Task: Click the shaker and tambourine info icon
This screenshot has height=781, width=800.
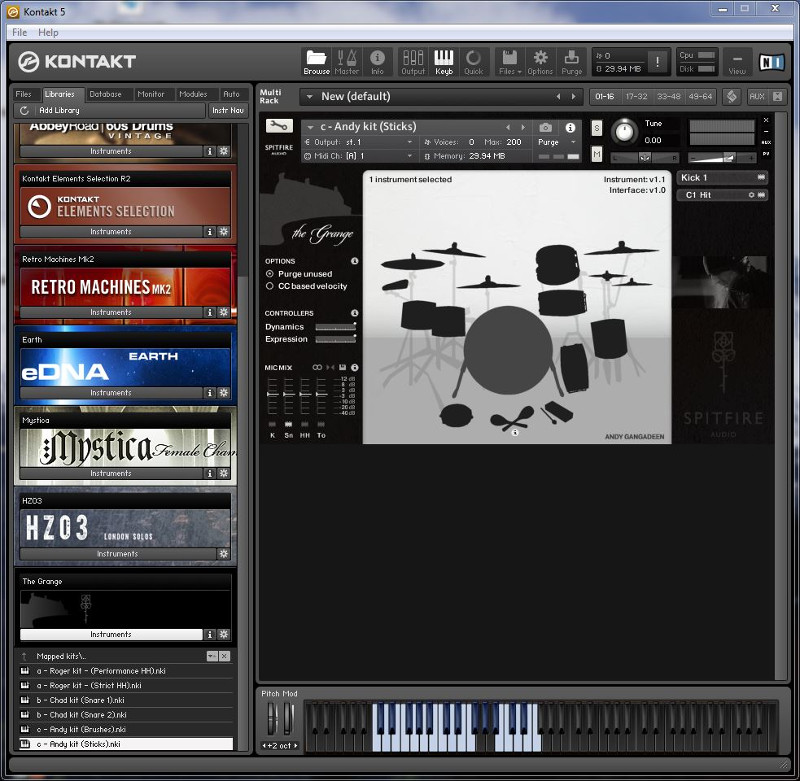Action: click(515, 432)
